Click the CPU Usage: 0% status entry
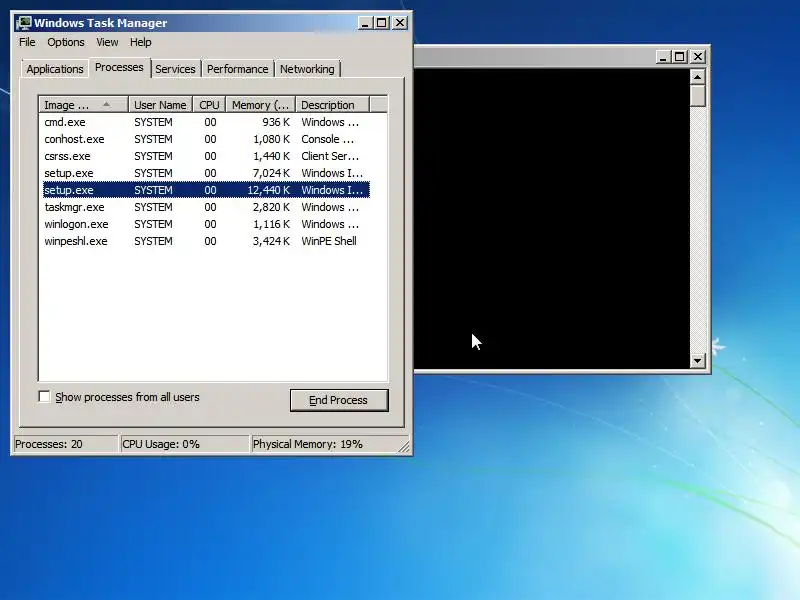The image size is (800, 600). click(184, 444)
